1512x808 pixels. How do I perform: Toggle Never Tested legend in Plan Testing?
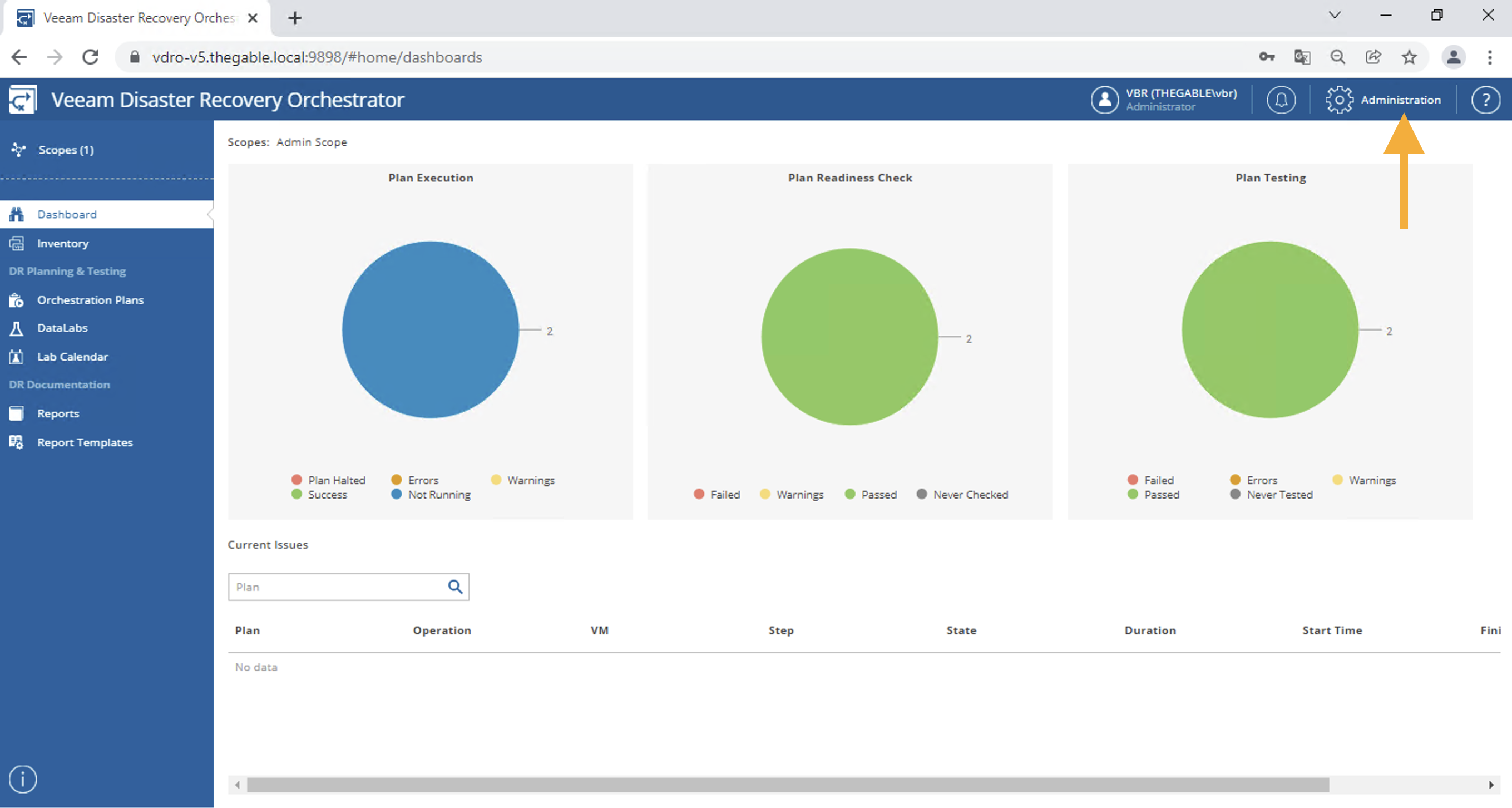1271,495
